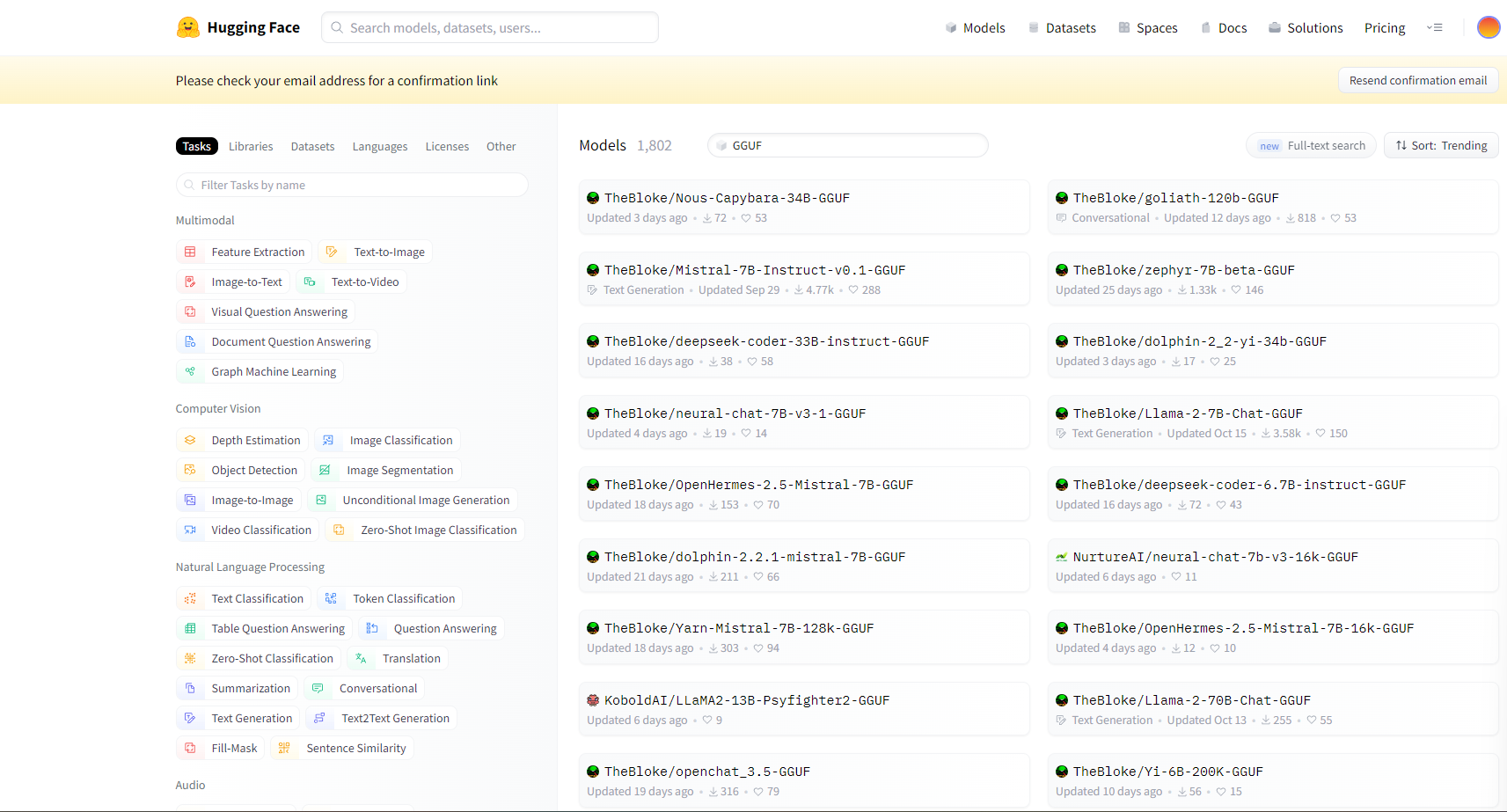Click the Depth Estimation icon
This screenshot has width=1507, height=812.
(190, 440)
